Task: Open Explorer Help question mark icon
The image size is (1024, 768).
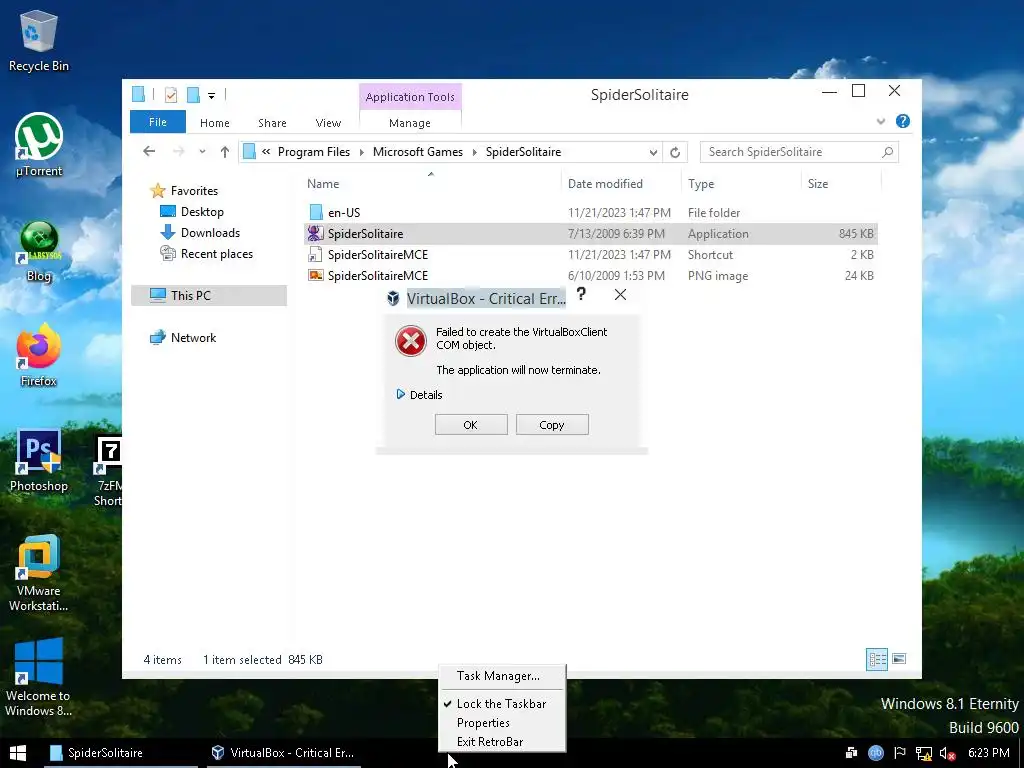Action: coord(903,121)
